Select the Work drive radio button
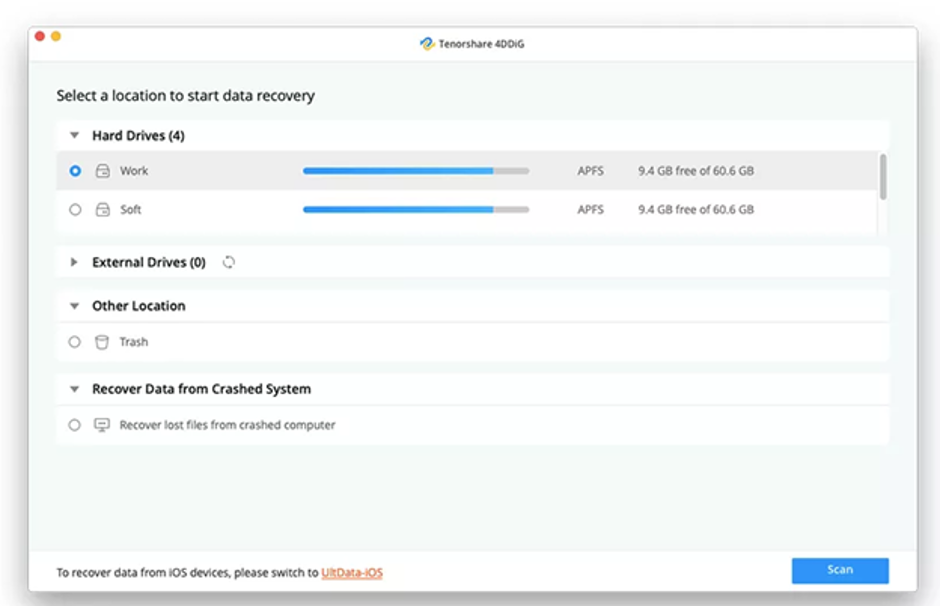This screenshot has width=941, height=606. pos(75,171)
